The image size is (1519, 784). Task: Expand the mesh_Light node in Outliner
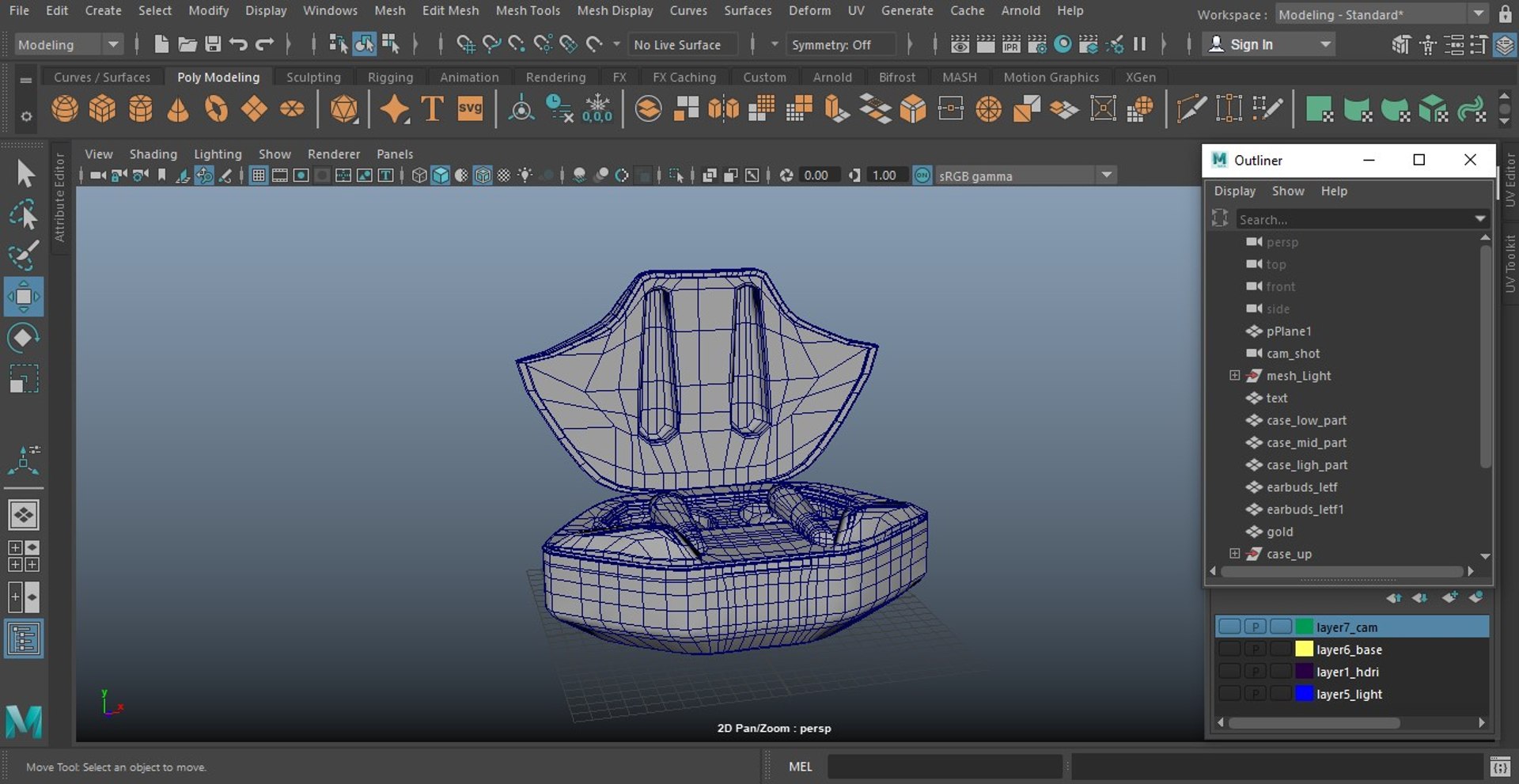[x=1234, y=375]
